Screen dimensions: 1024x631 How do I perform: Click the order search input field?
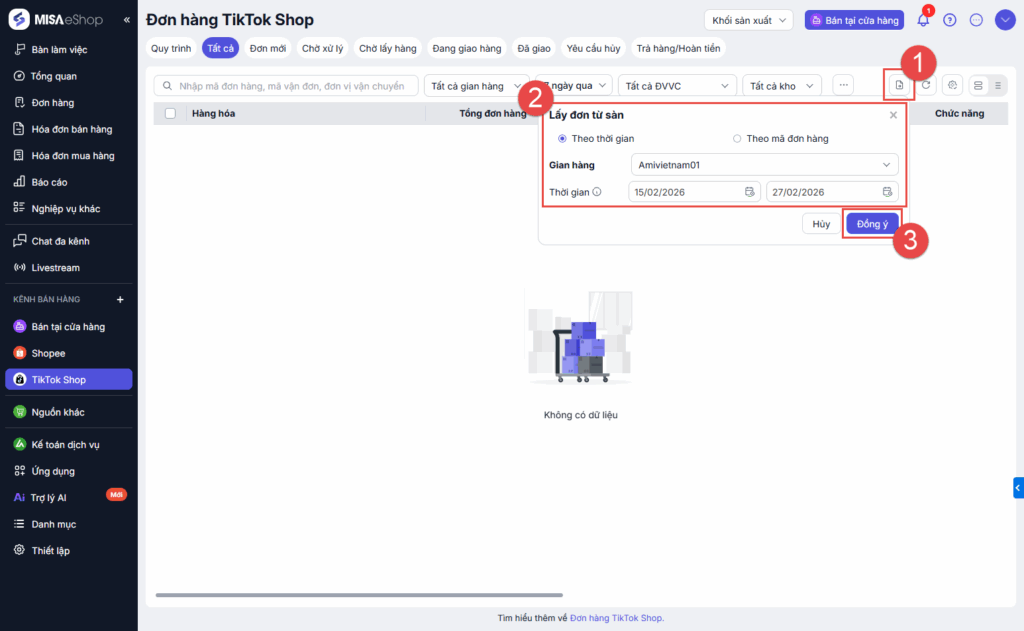point(286,86)
